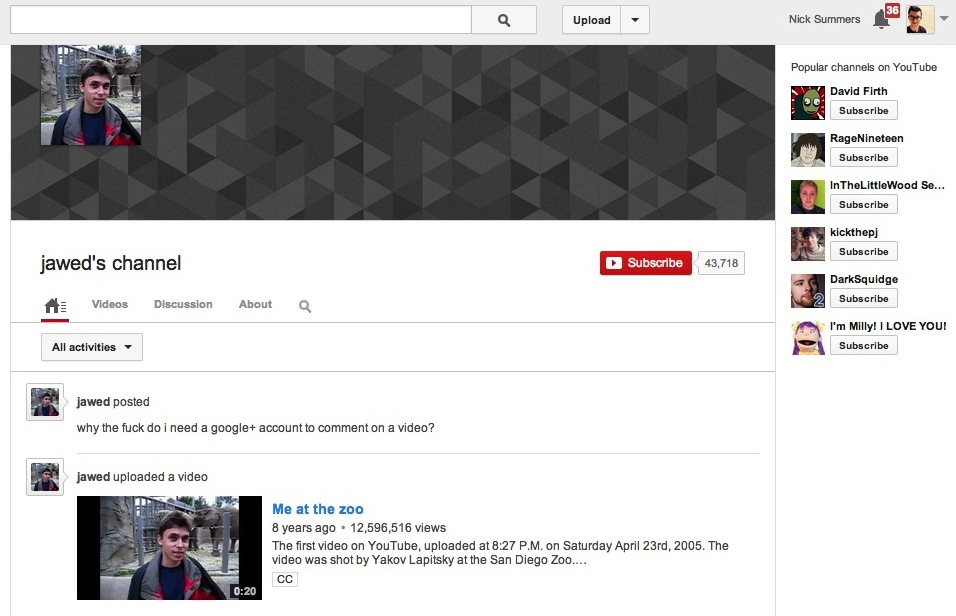Viewport: 956px width, 616px height.
Task: Focus the YouTube search field
Action: tap(241, 20)
